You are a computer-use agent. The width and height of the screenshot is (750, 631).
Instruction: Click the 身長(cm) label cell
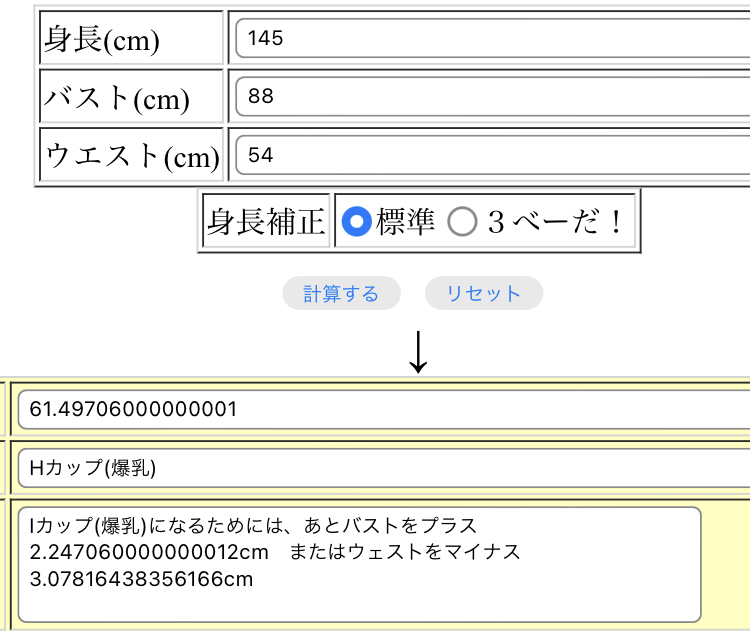point(131,39)
